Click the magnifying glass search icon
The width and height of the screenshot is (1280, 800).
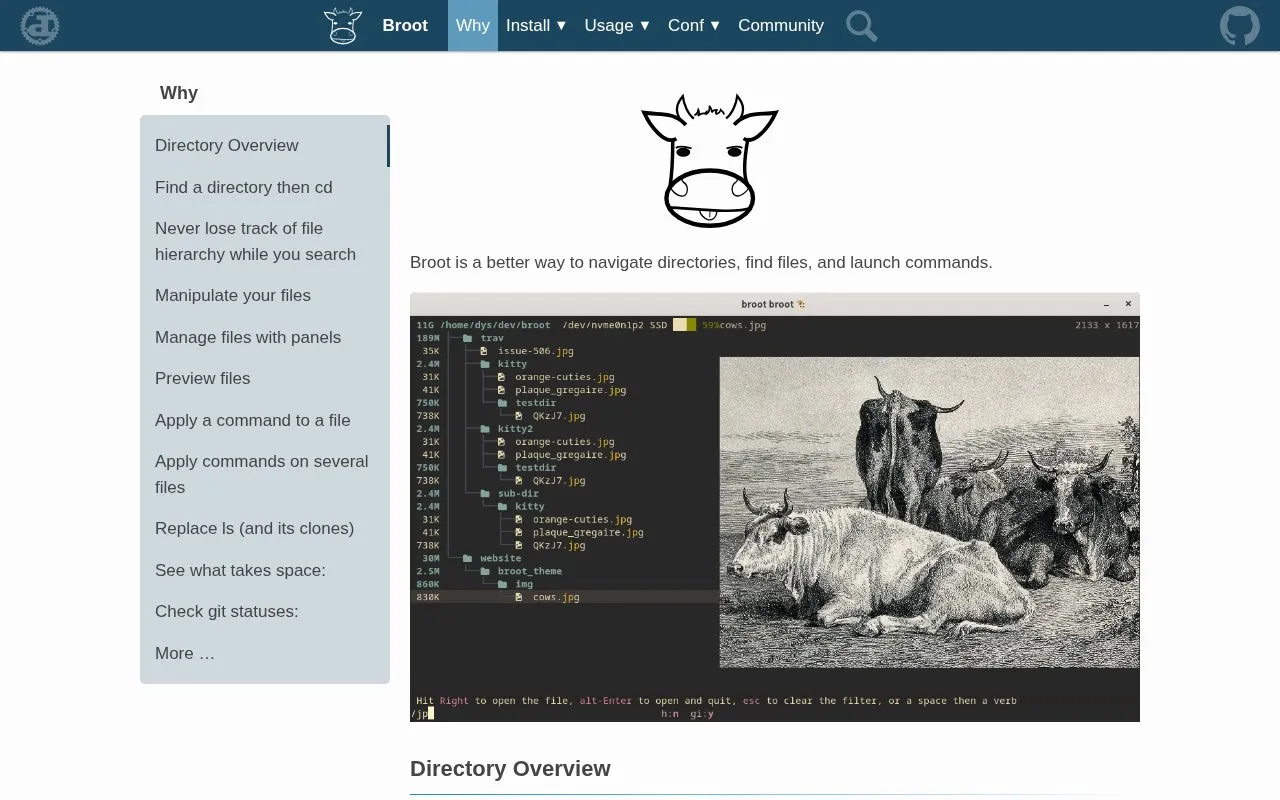point(861,25)
